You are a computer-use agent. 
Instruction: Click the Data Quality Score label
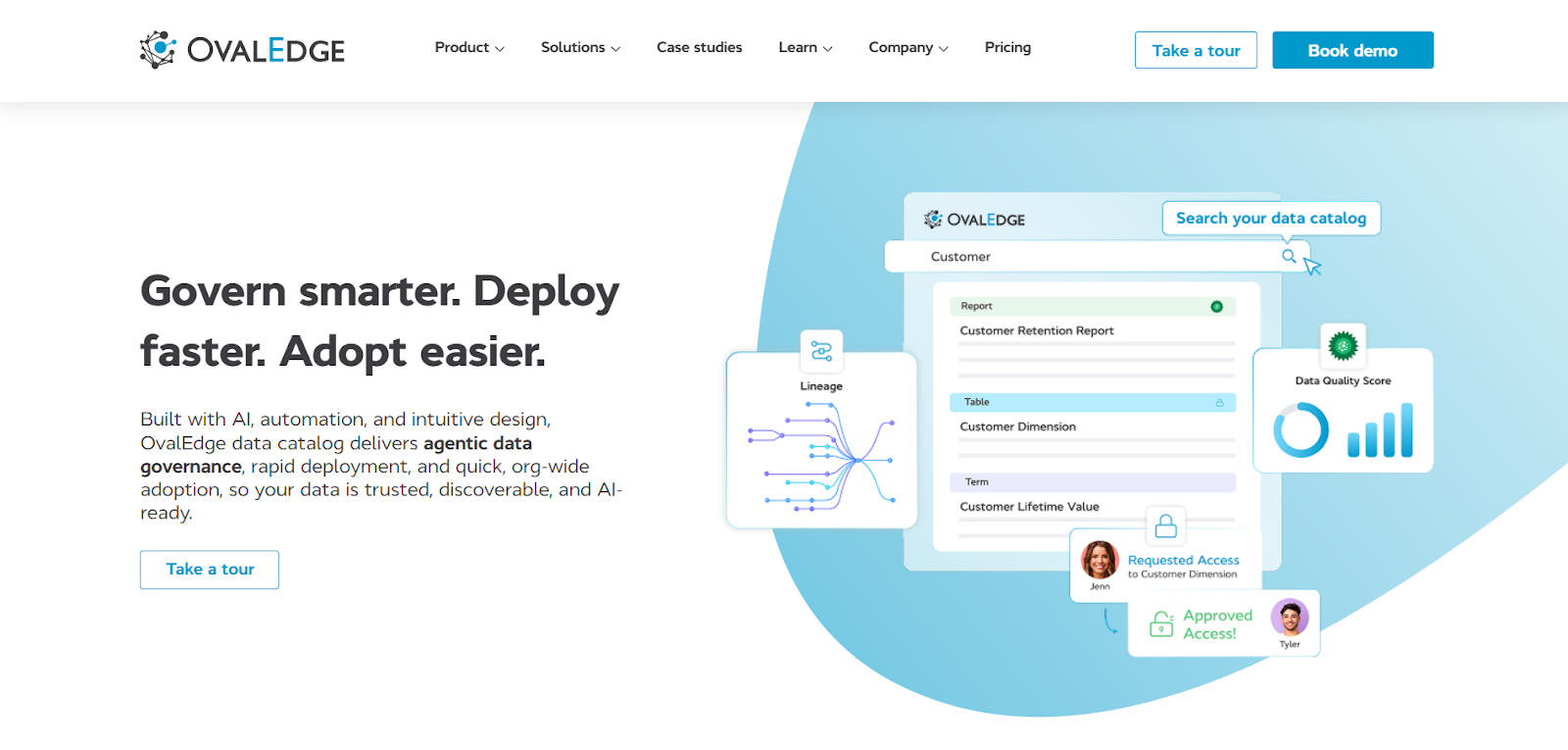click(1343, 381)
